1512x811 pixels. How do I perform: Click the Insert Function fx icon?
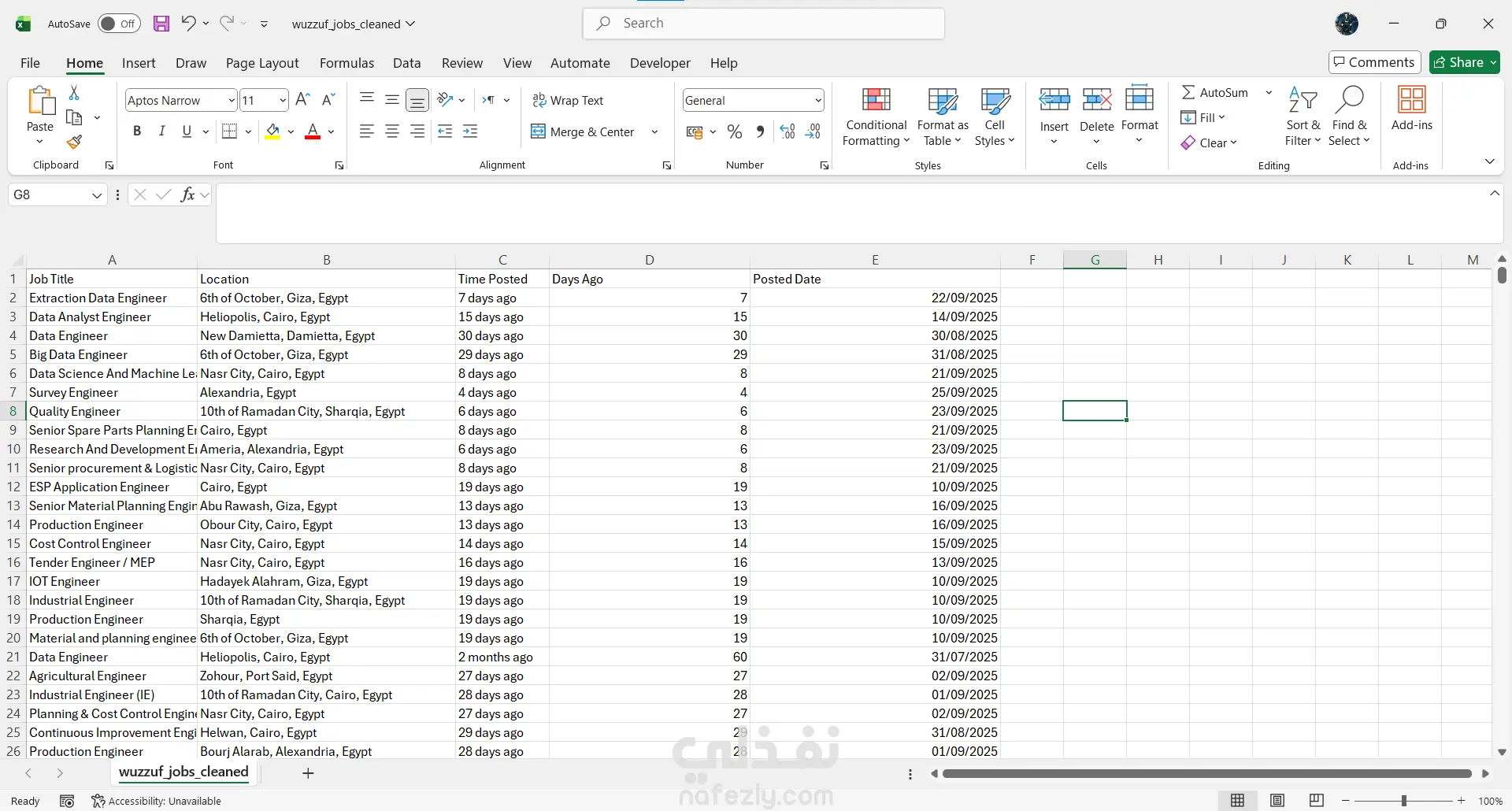tap(187, 194)
